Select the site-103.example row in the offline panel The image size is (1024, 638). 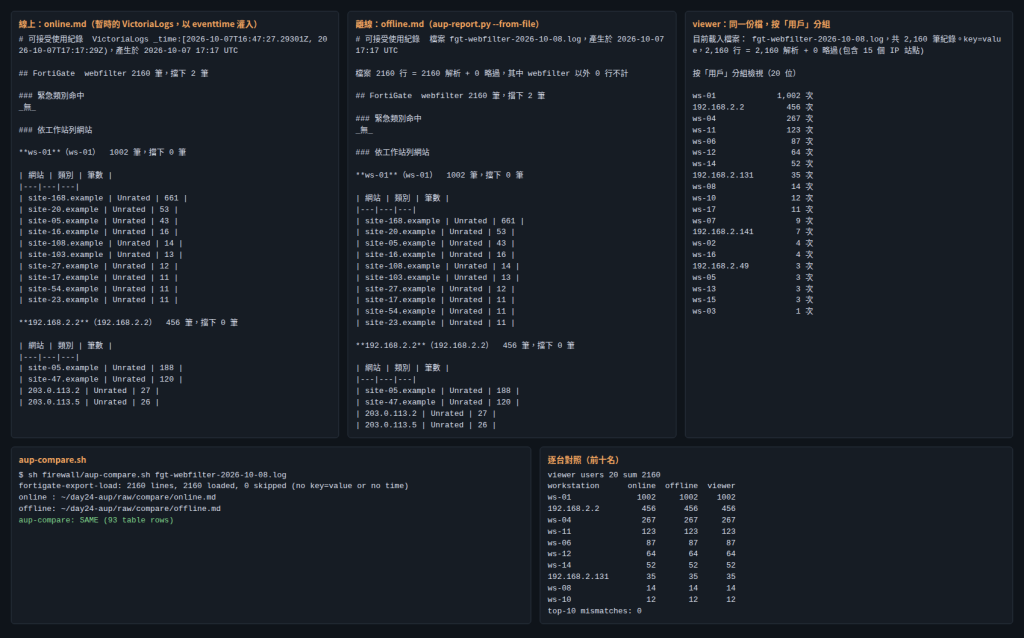(438, 278)
